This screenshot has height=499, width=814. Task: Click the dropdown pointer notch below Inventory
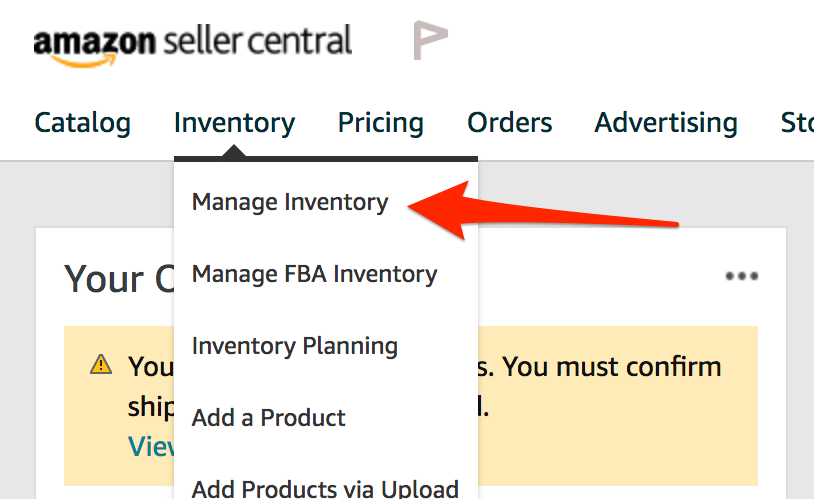tap(234, 152)
